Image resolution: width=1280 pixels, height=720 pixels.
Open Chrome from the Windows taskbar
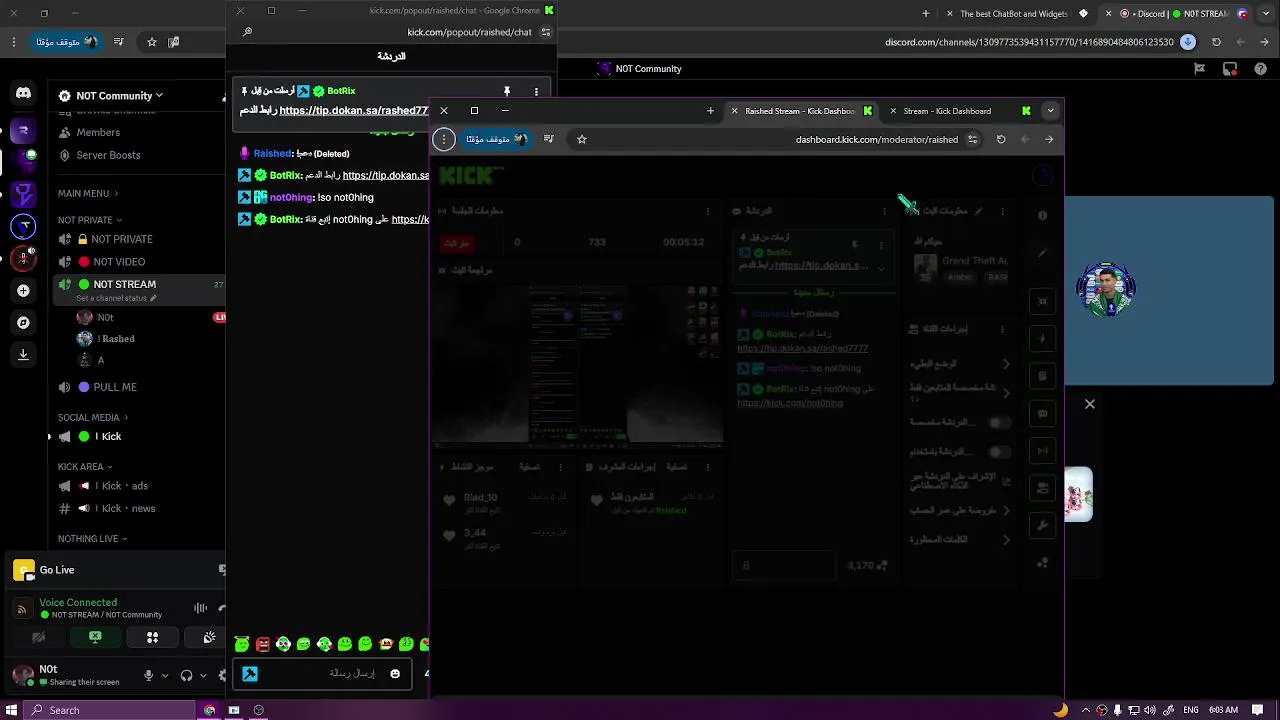click(209, 710)
